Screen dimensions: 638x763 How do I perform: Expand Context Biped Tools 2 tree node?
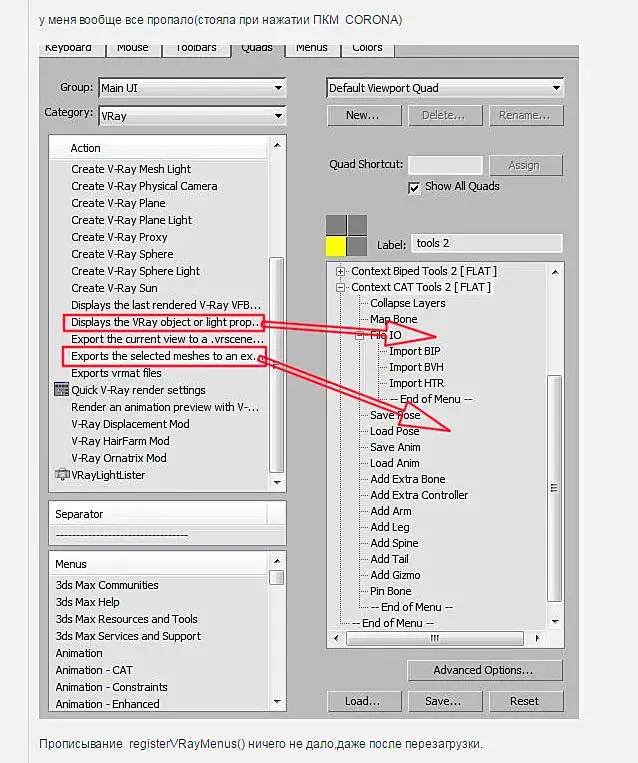click(x=341, y=272)
